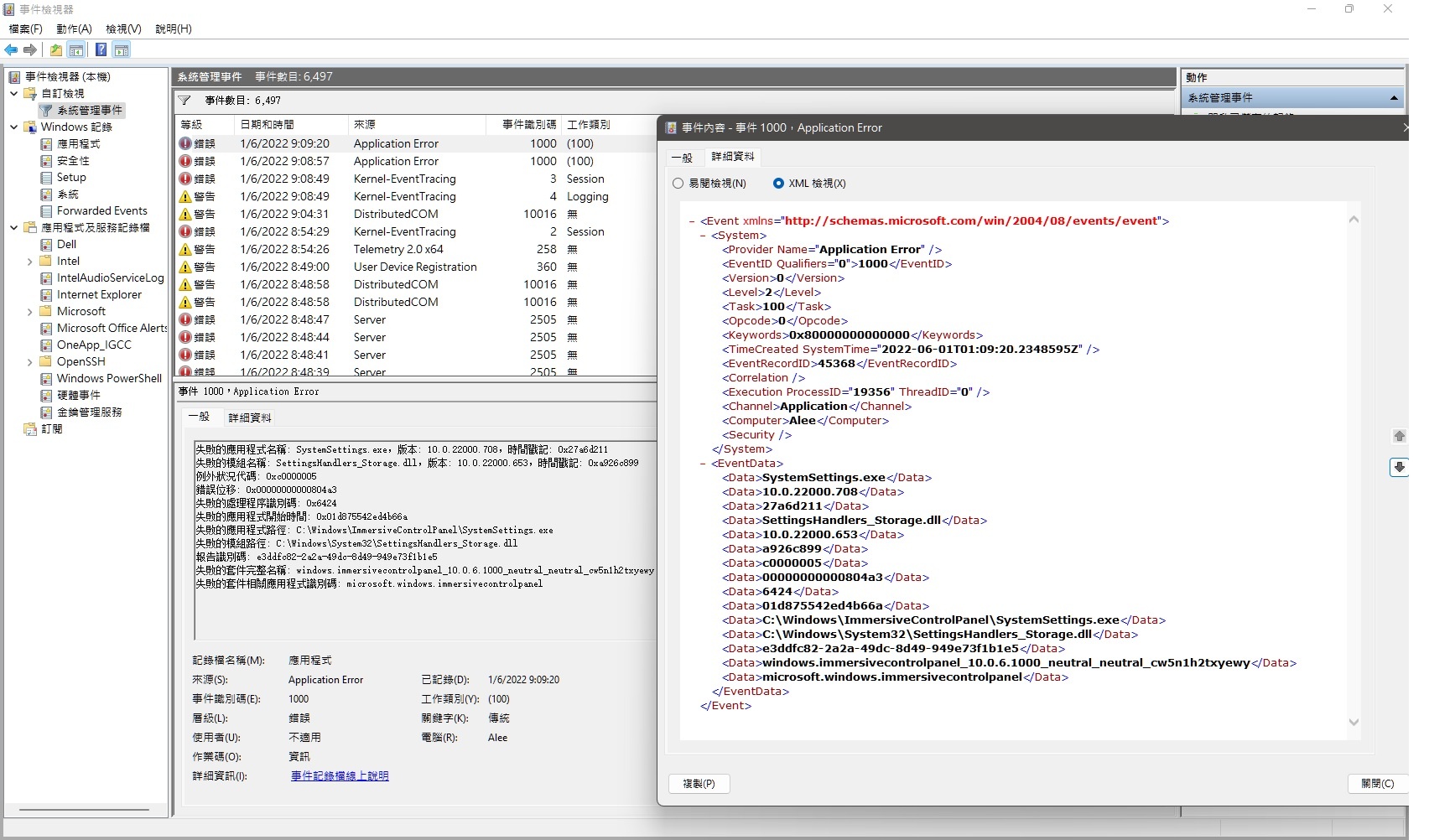This screenshot has height=840, width=1429.
Task: Click the Back arrow in the toolbar
Action: [12, 50]
